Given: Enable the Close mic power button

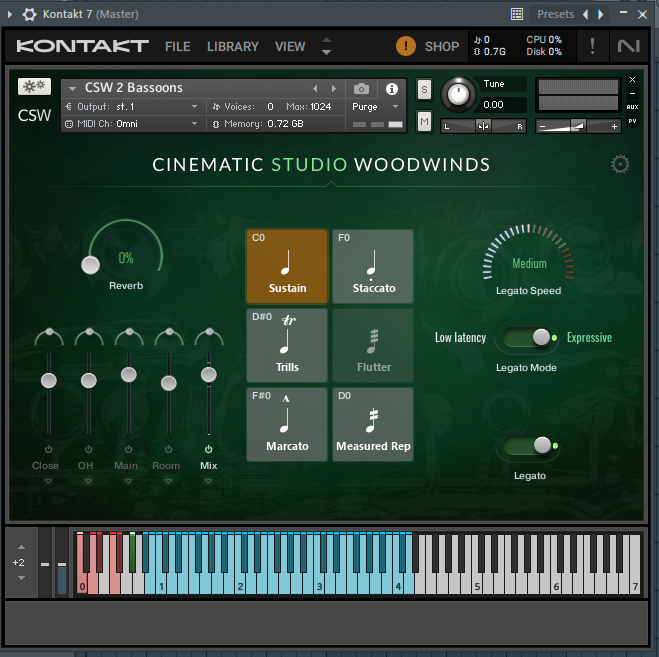Looking at the screenshot, I should click(x=48, y=449).
